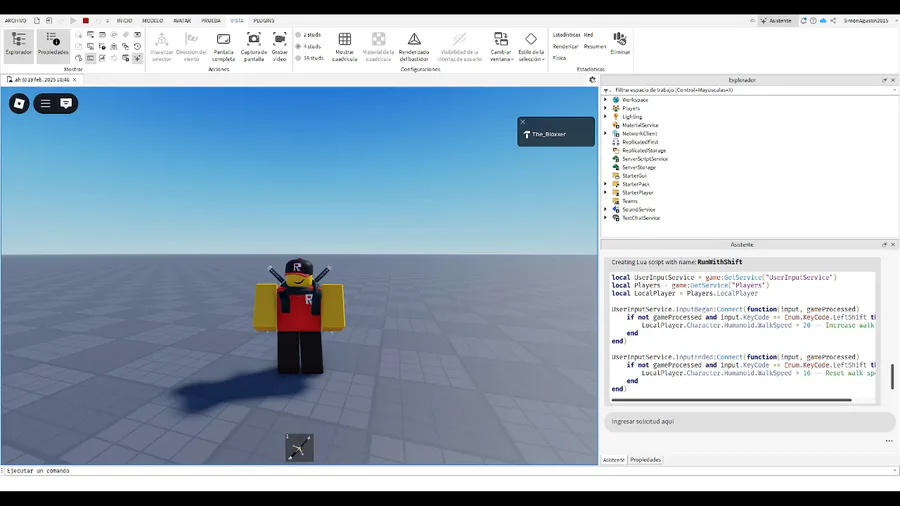Viewport: 900px width, 506px height.
Task: Switch to the PLUGINS ribbon tab
Action: click(x=264, y=21)
